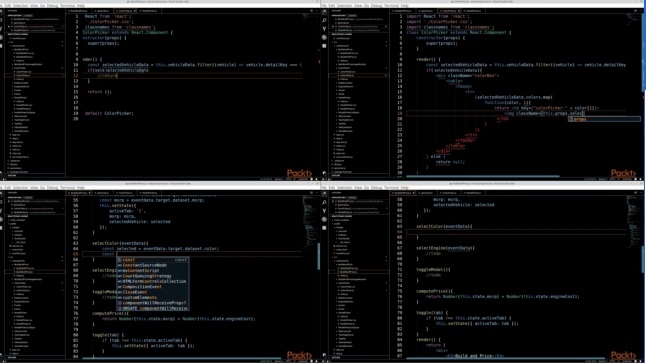Pick 'customElements' autocomplete suggestion
This screenshot has width=646, height=363.
point(153,297)
